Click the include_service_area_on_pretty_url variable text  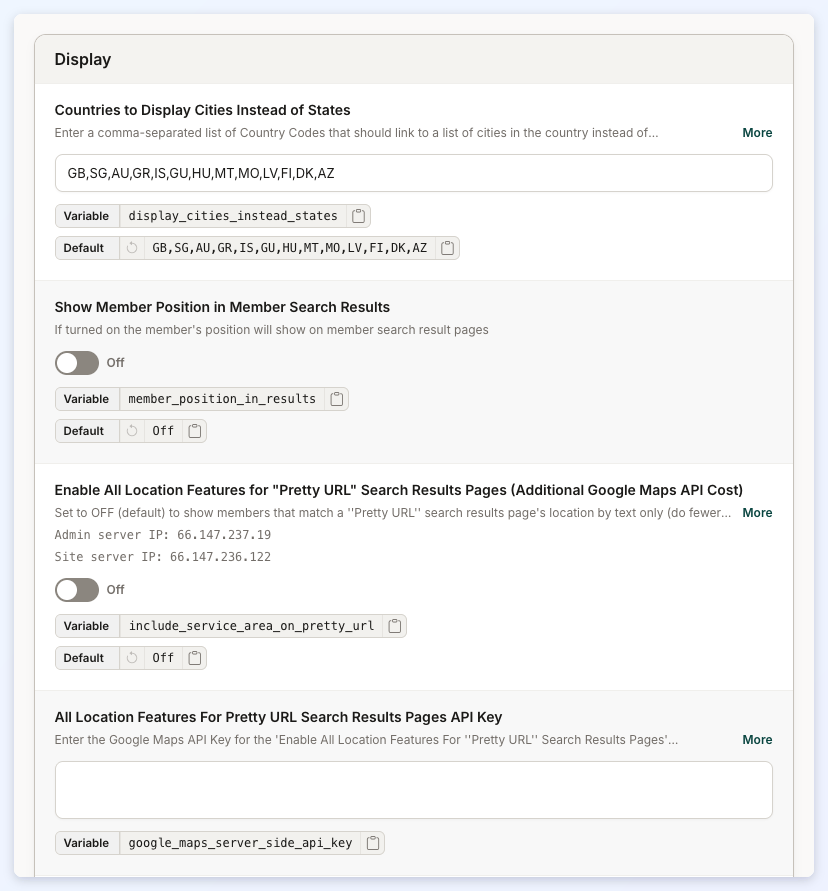click(251, 626)
